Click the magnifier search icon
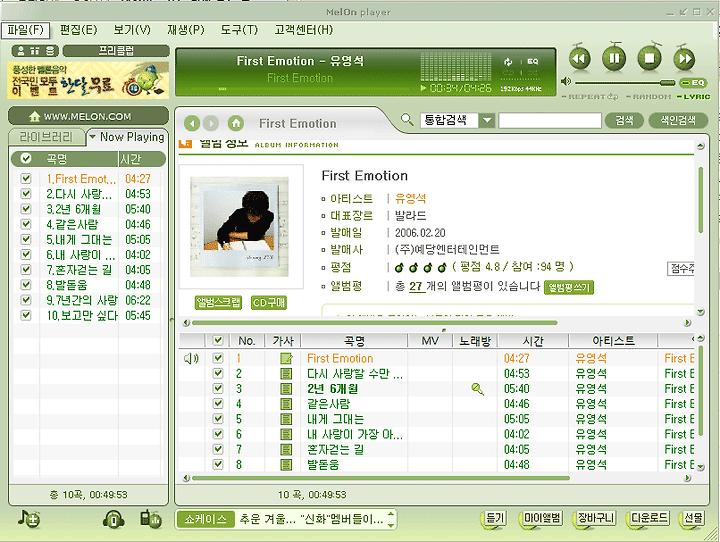The height and width of the screenshot is (542, 720). [407, 120]
